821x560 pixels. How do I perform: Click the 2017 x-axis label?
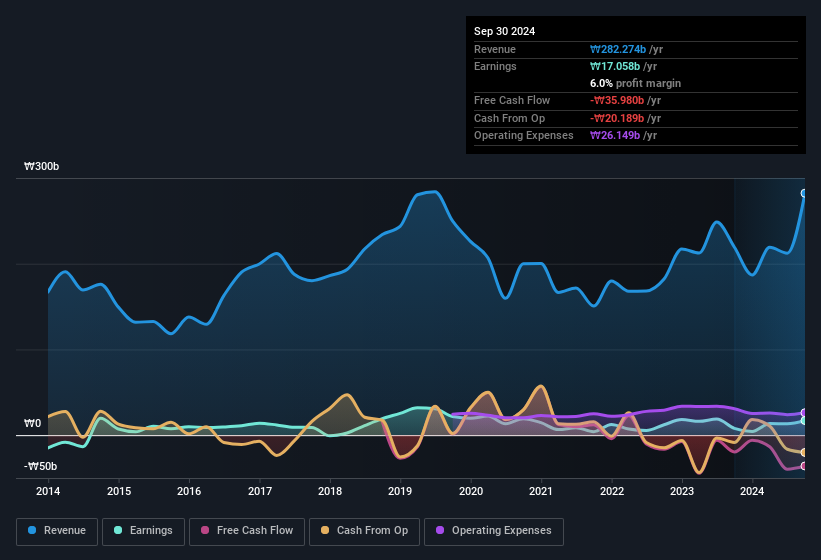[260, 491]
